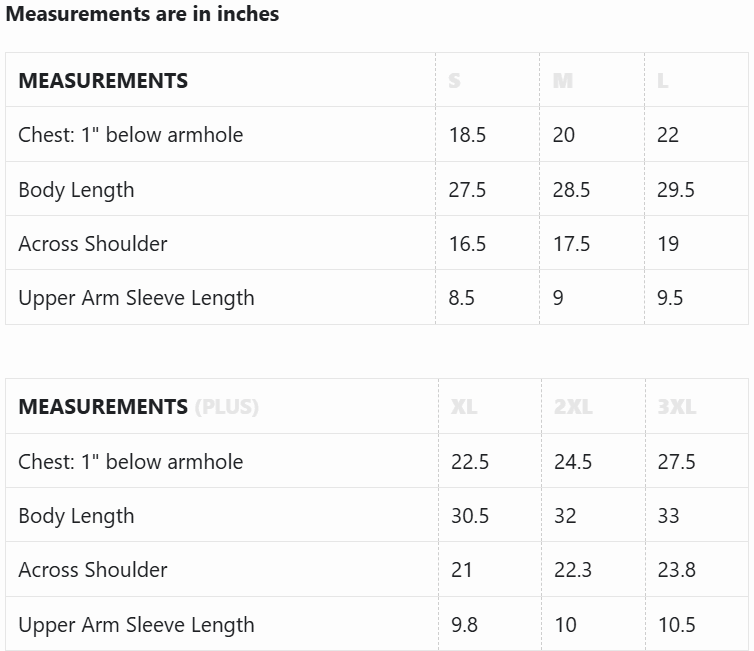Select the sleeve length value 10.5 for size 3XL

click(x=676, y=625)
